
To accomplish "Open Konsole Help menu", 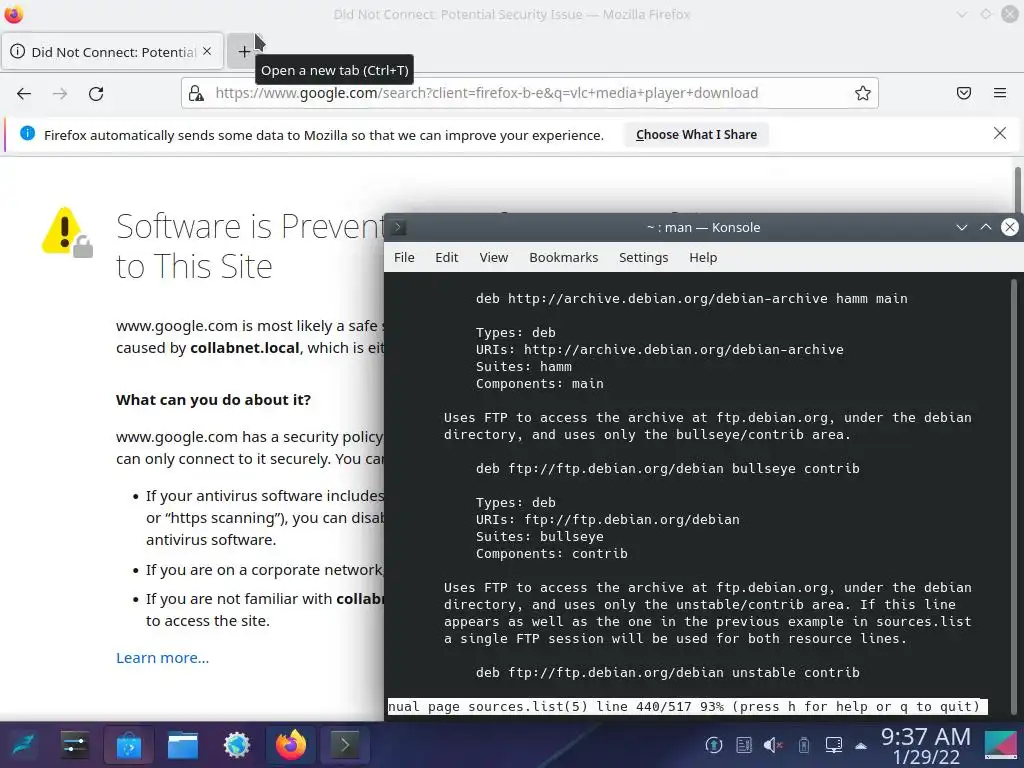I will (703, 257).
